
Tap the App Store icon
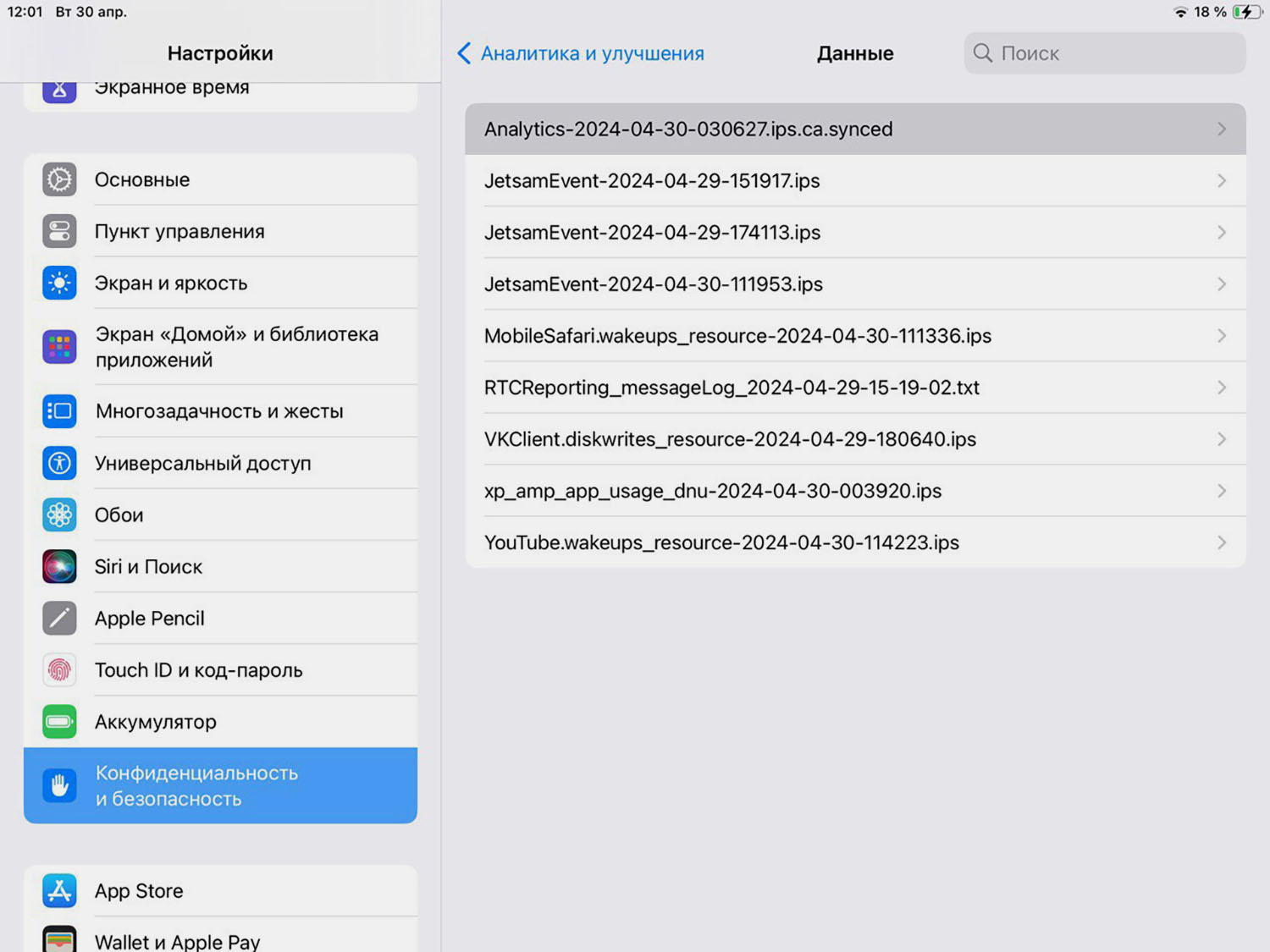coord(59,890)
